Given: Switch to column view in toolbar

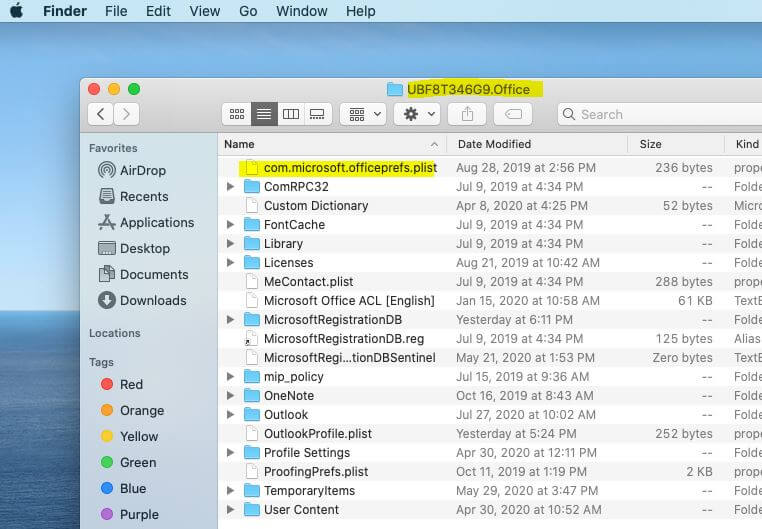Looking at the screenshot, I should click(x=291, y=114).
